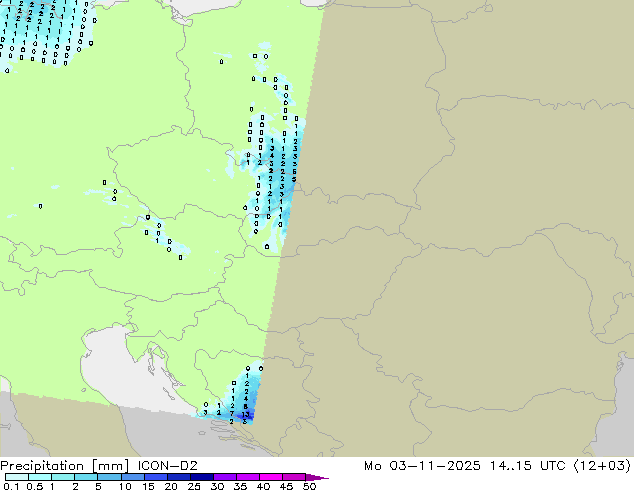Click the 15–20 mm legend color box

(x=155, y=477)
